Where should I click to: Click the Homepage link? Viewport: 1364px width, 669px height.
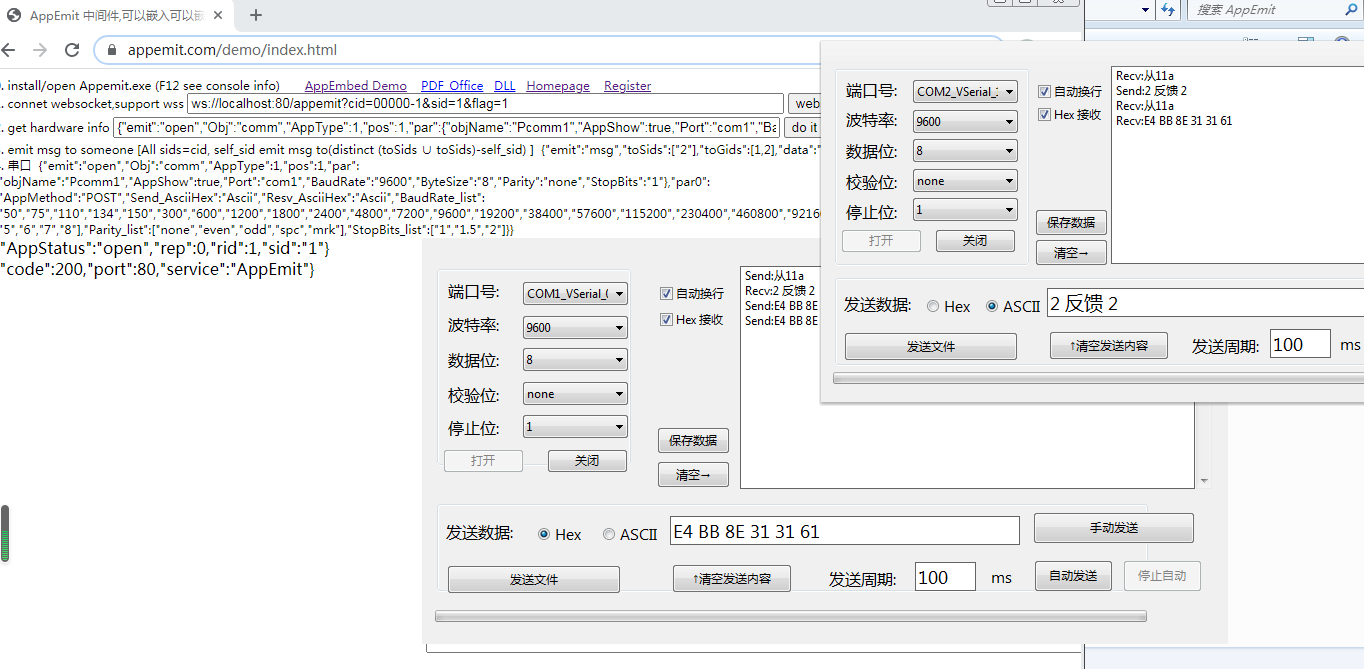(x=557, y=85)
